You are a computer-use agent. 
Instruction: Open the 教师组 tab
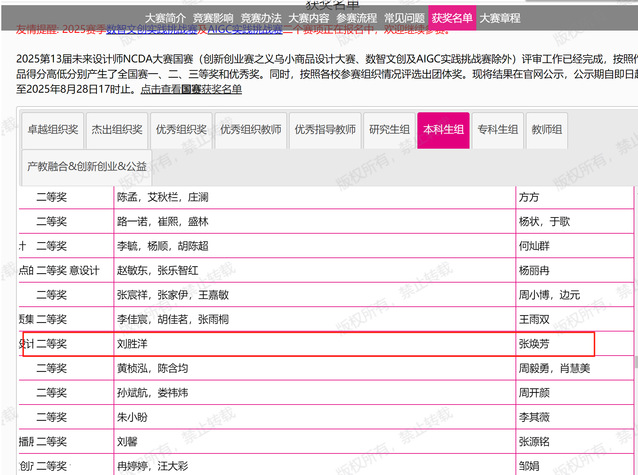[x=546, y=130]
